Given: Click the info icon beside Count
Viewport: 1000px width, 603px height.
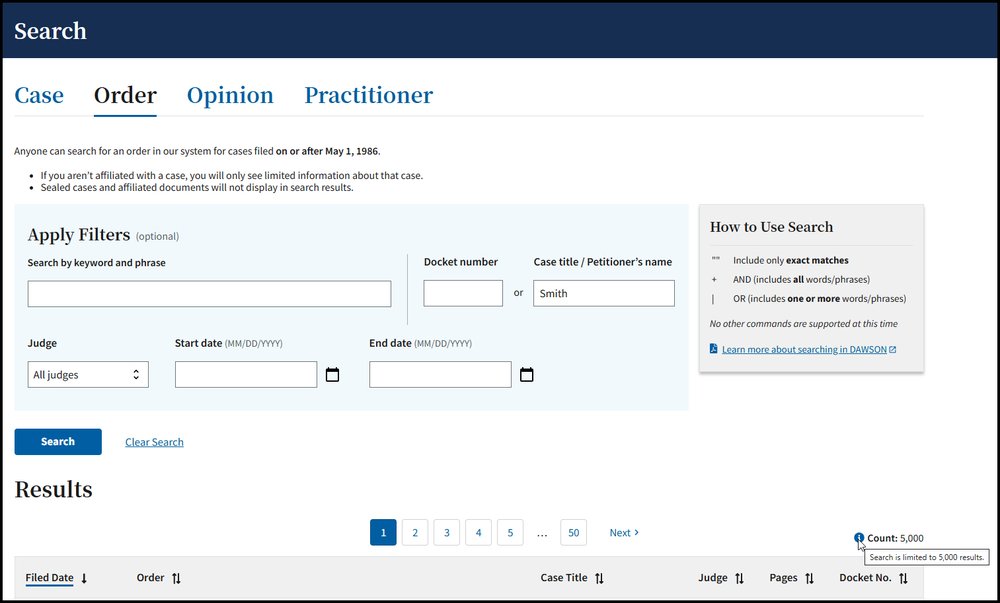Looking at the screenshot, I should tap(859, 538).
